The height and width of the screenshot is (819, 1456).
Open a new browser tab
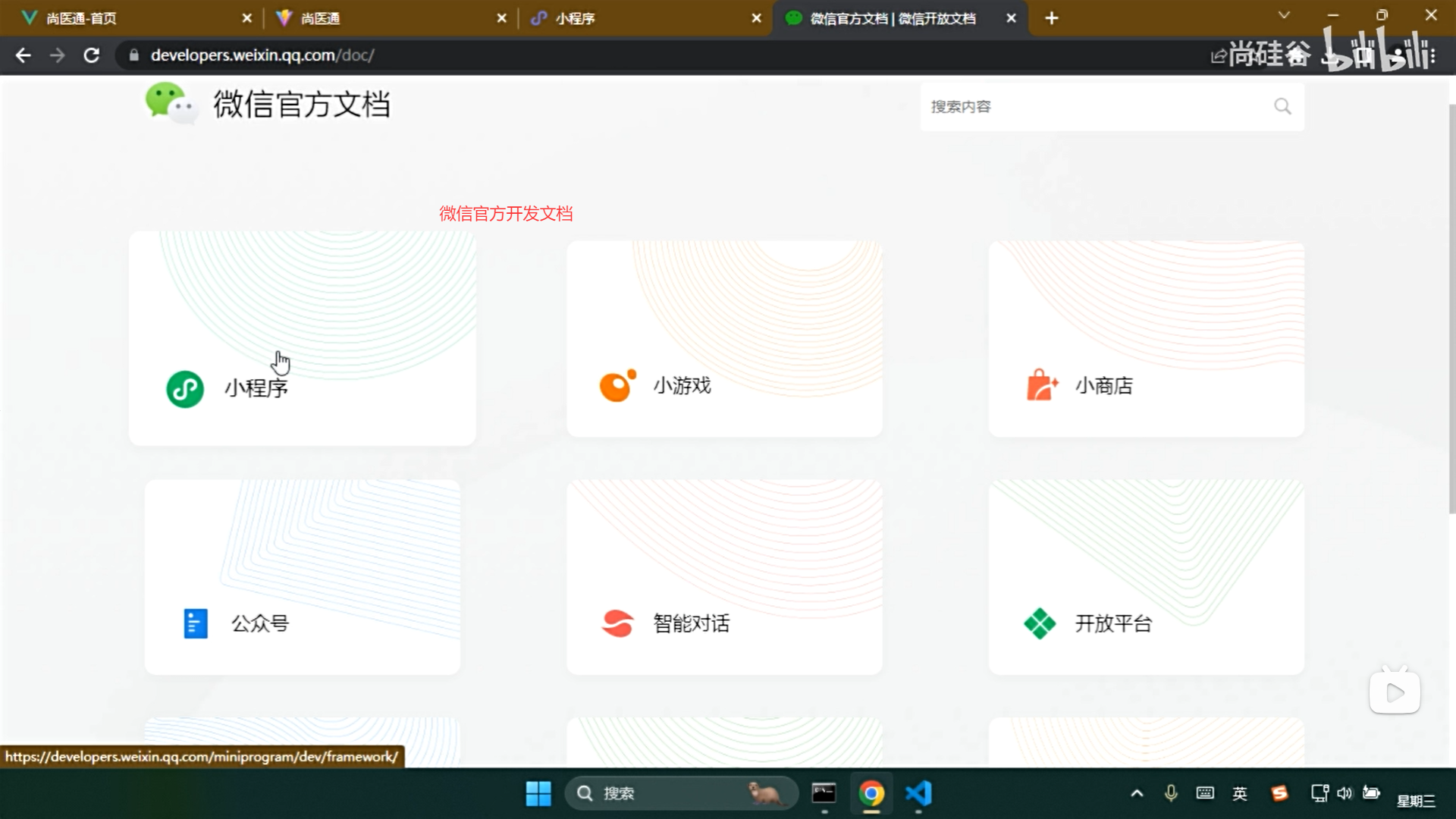click(1051, 17)
